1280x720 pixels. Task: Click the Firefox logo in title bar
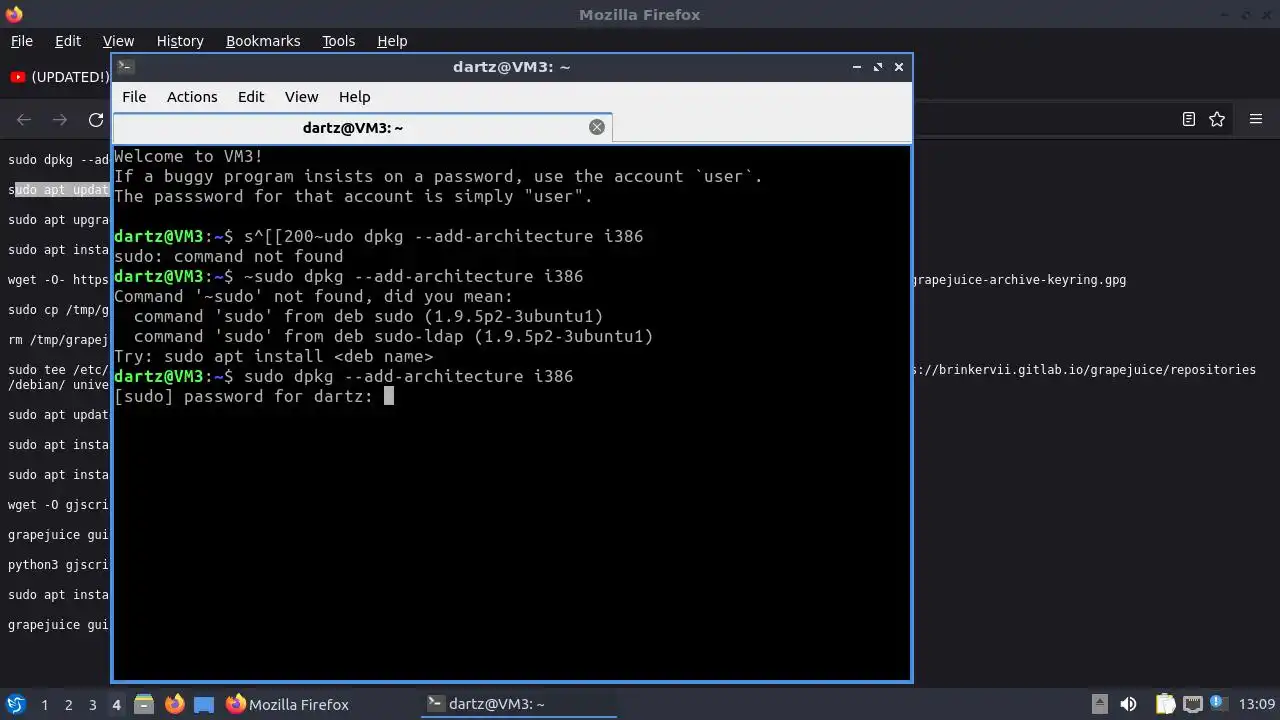coord(14,14)
